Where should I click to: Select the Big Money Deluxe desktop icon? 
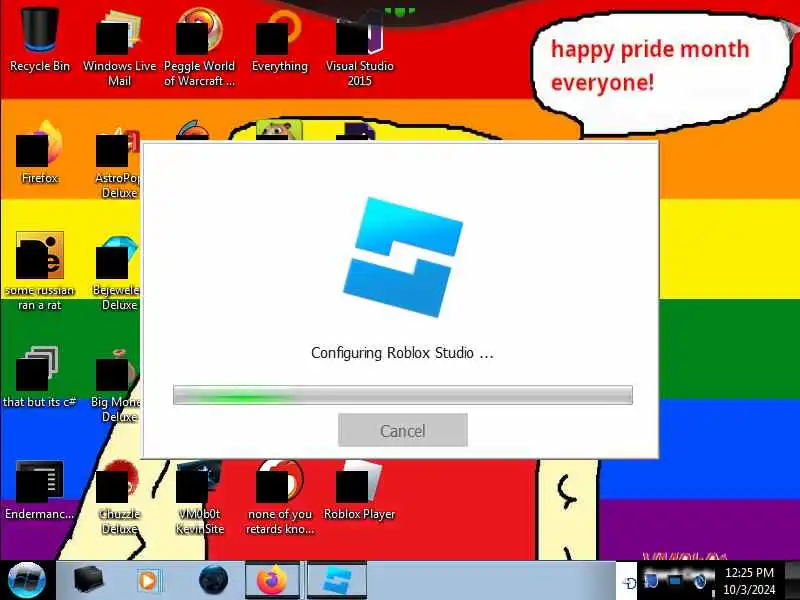(x=115, y=386)
